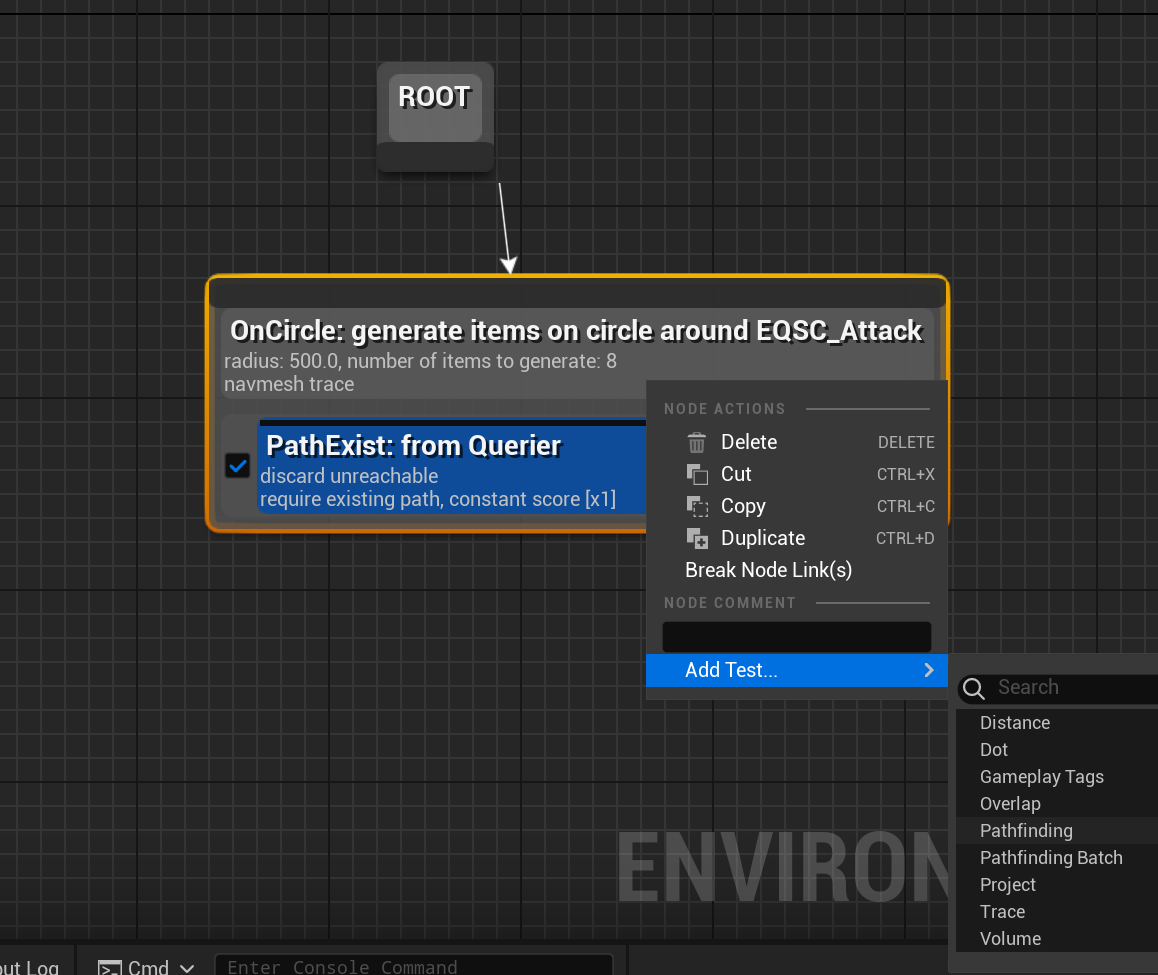Click the Duplicate icon in context menu
This screenshot has width=1158, height=975.
[696, 538]
